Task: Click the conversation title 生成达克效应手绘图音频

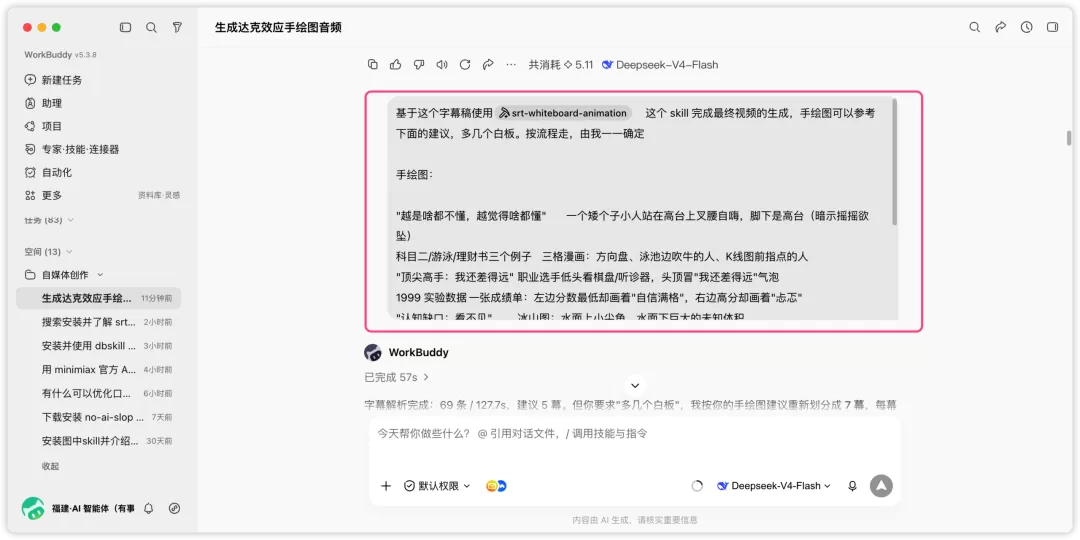Action: tap(278, 28)
